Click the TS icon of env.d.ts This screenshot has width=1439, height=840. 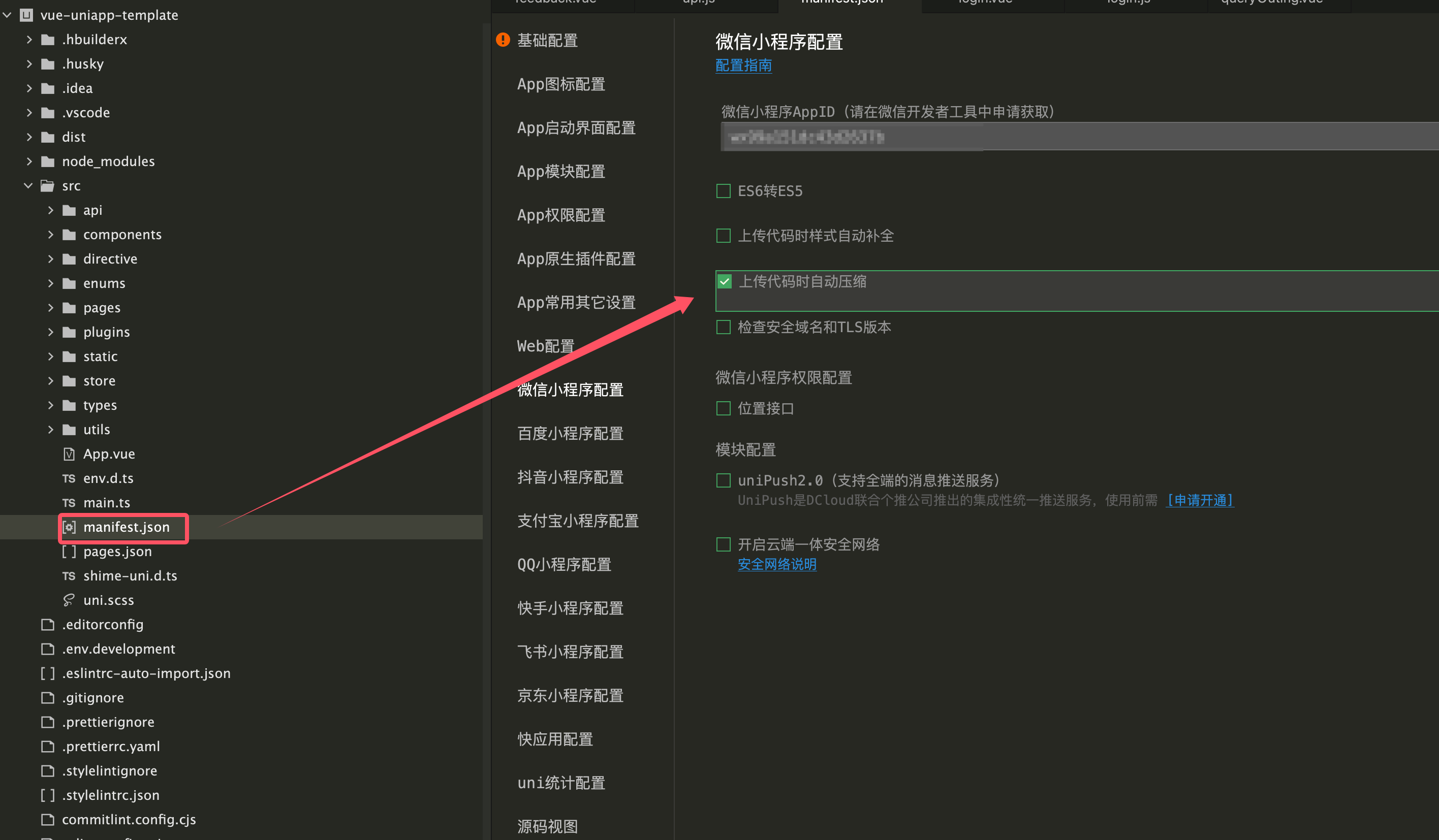[x=69, y=479]
